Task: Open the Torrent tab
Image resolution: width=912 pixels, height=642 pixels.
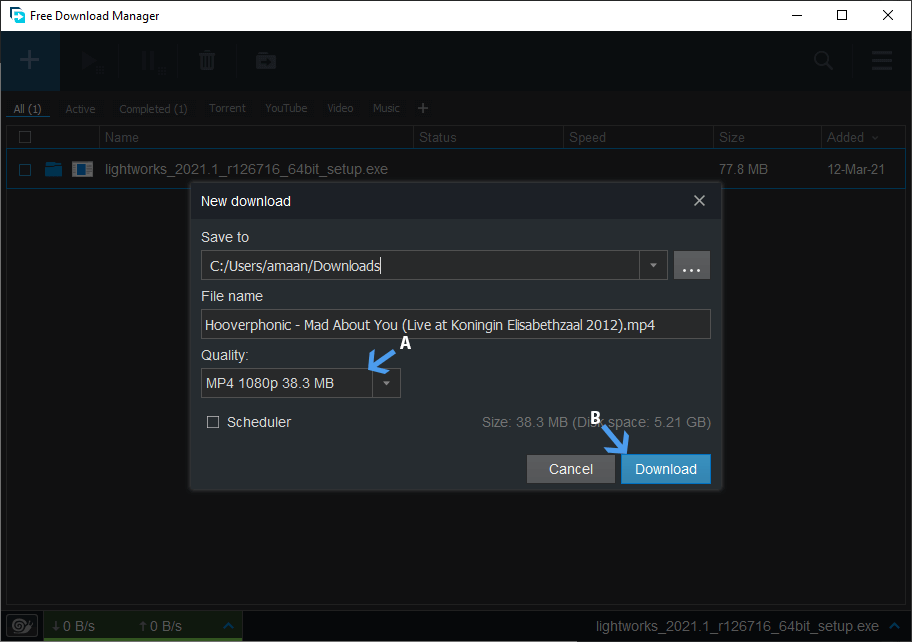Action: [x=227, y=108]
